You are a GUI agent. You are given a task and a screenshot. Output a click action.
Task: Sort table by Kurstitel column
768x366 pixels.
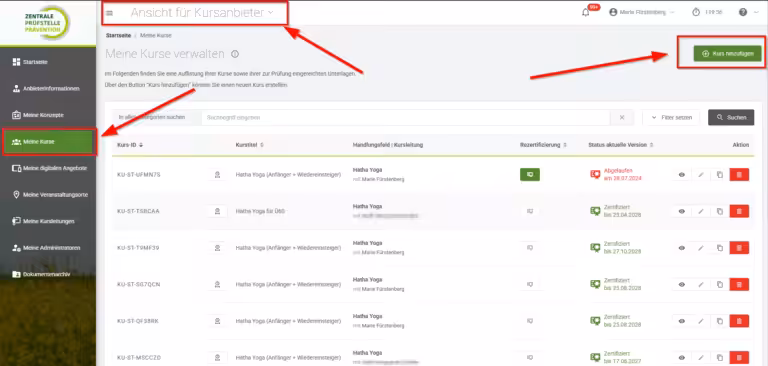[x=249, y=145]
